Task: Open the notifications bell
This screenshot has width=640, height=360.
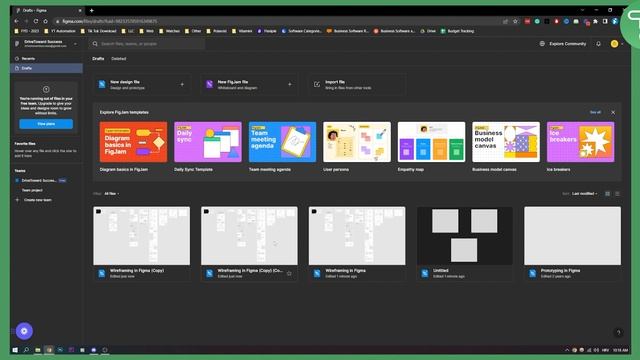Action: [x=598, y=44]
